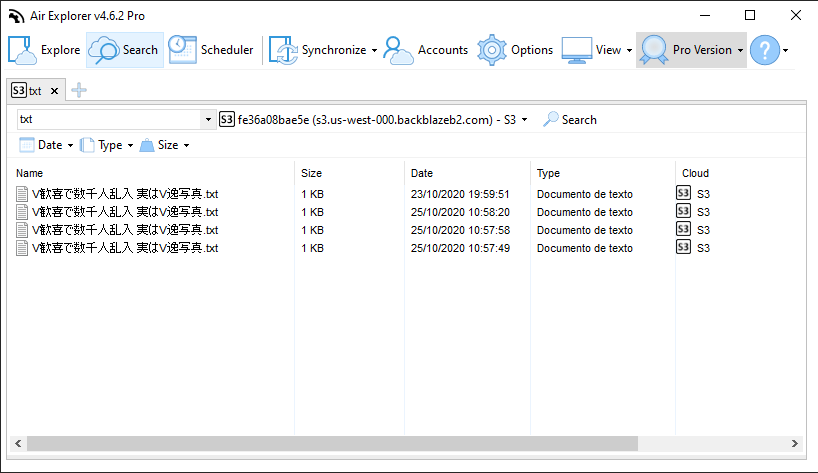Expand the View dropdown arrow
Screen dimensions: 818x473
tap(629, 51)
